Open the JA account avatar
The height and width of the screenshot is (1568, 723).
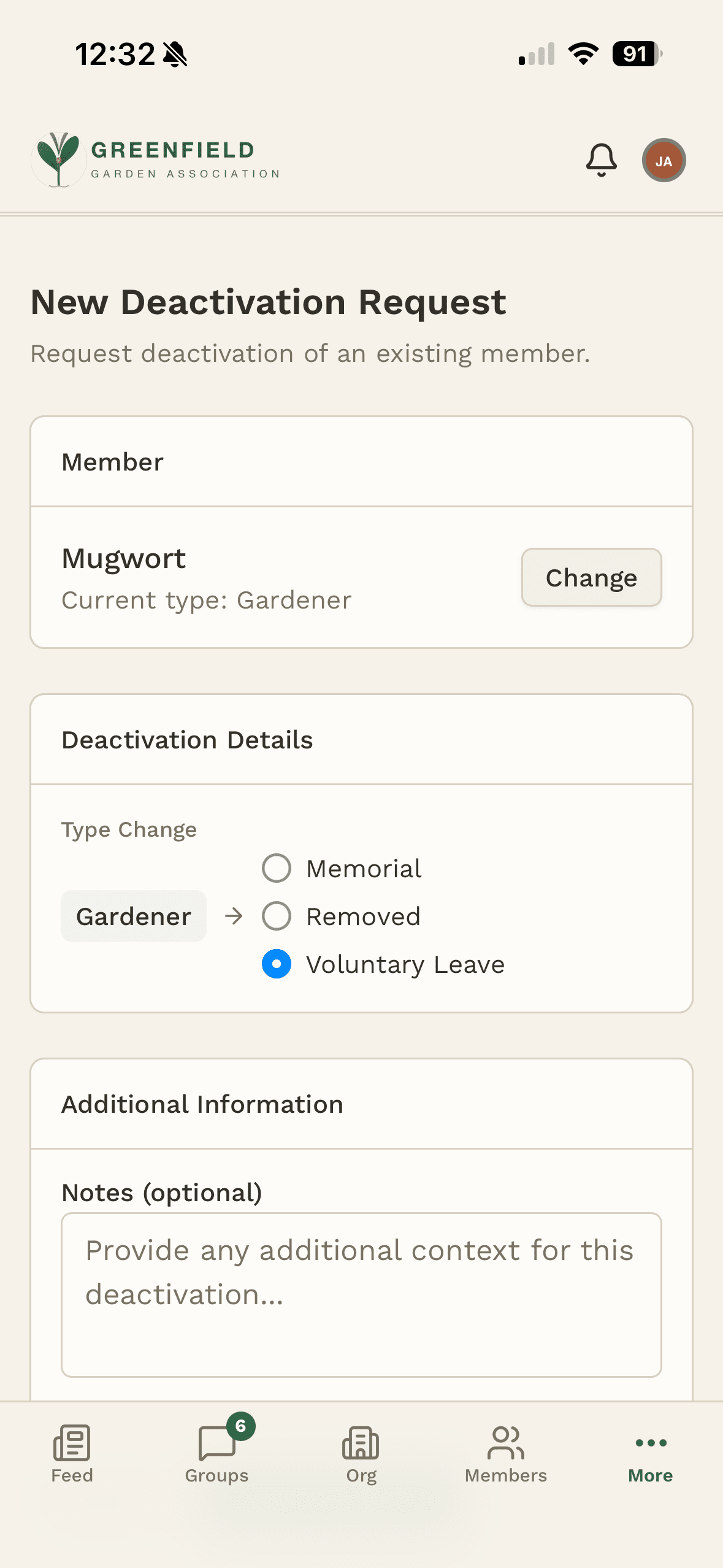click(x=664, y=159)
